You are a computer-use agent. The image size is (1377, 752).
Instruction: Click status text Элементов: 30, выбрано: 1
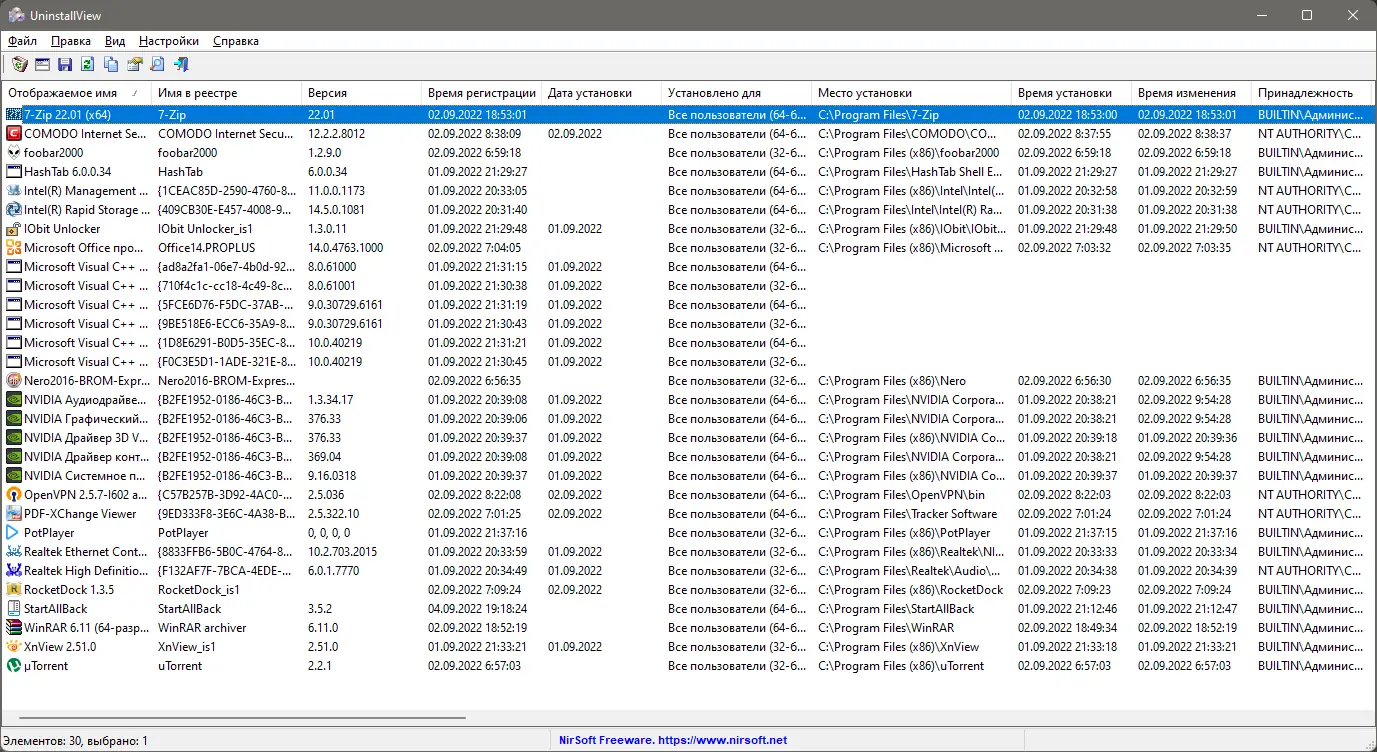point(76,740)
